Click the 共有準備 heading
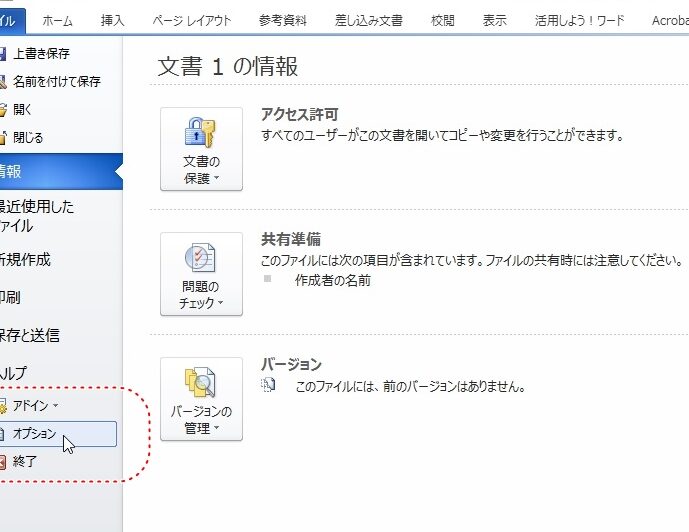The height and width of the screenshot is (532, 689). click(x=291, y=239)
